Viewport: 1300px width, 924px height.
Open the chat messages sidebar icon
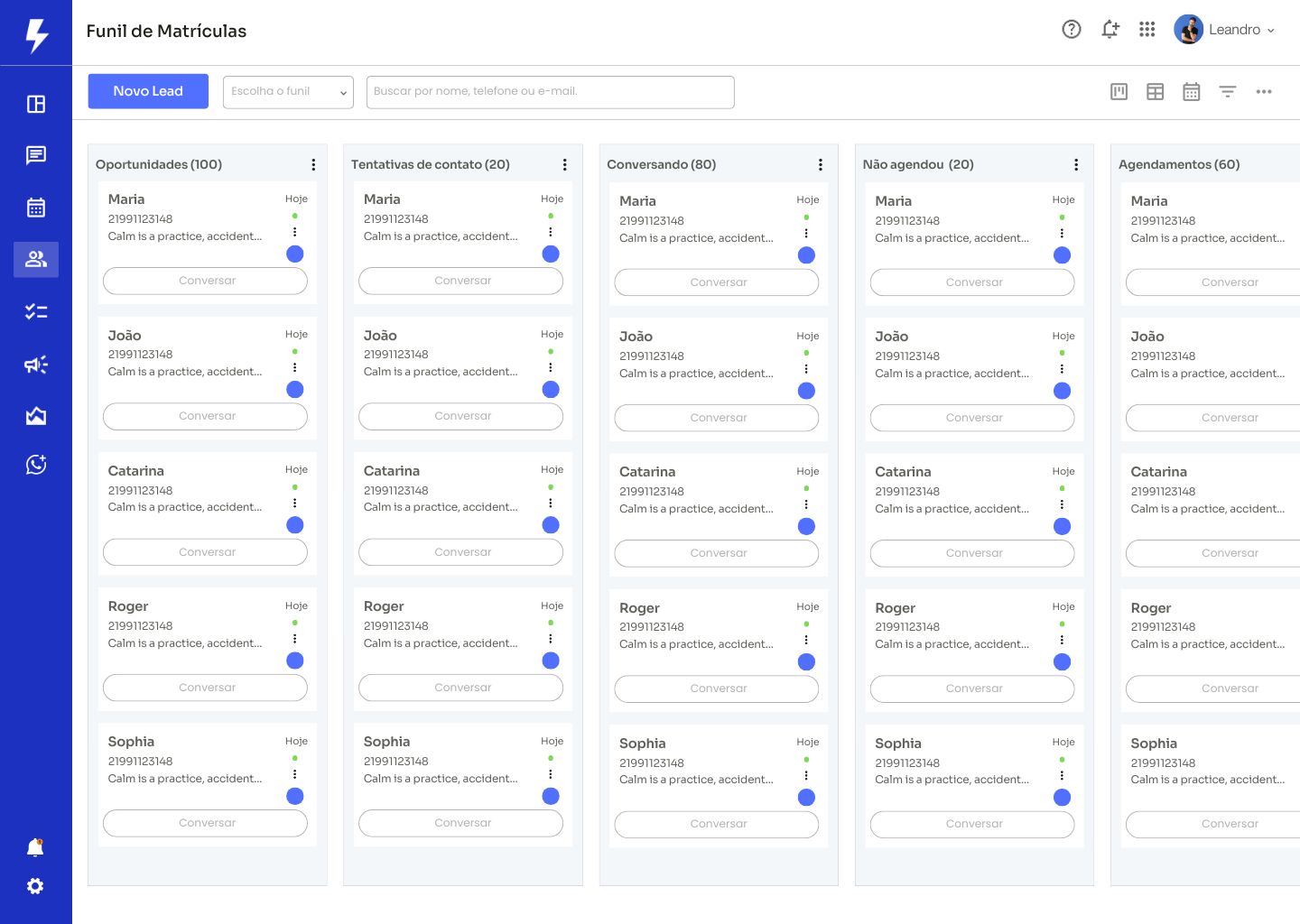[x=36, y=155]
